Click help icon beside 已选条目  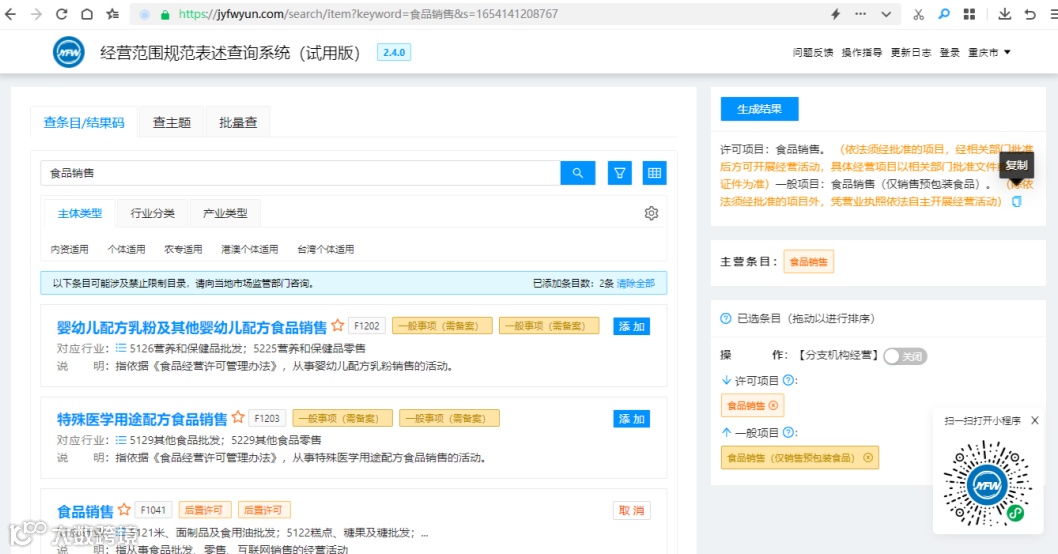point(725,318)
